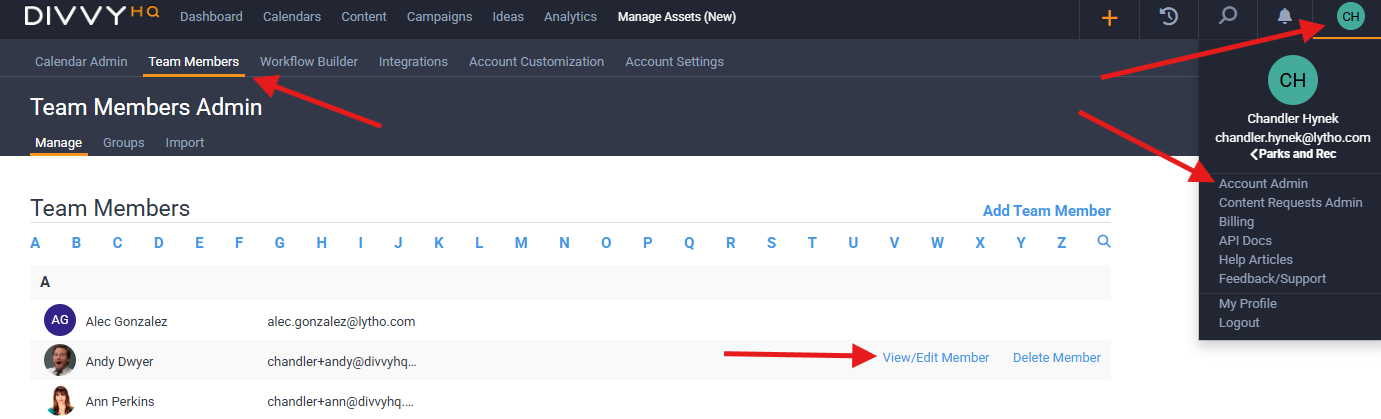Screen dimensions: 1381x419
Task: Filter team members by letter G
Action: (280, 242)
